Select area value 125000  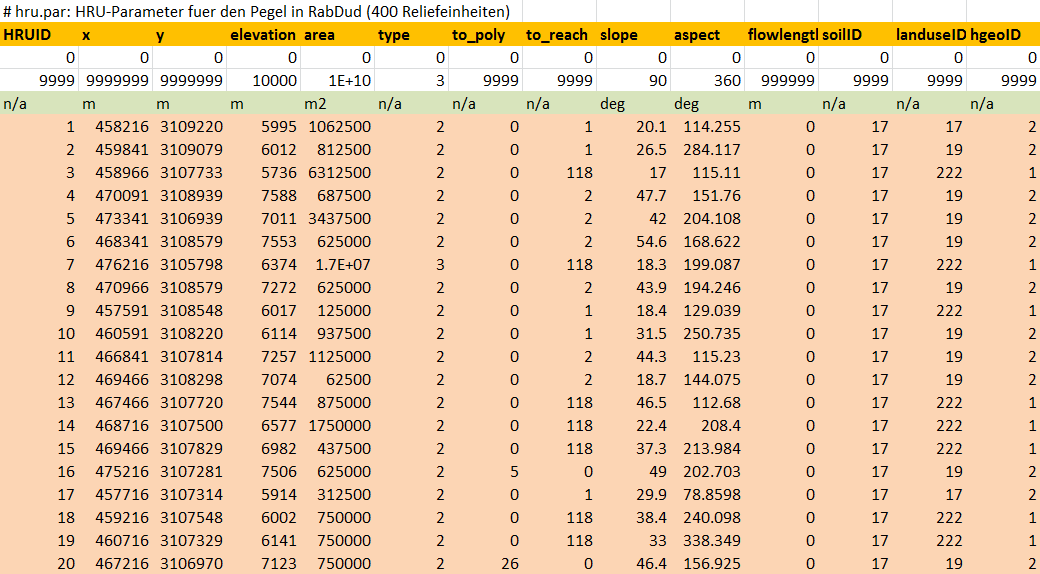coord(338,311)
